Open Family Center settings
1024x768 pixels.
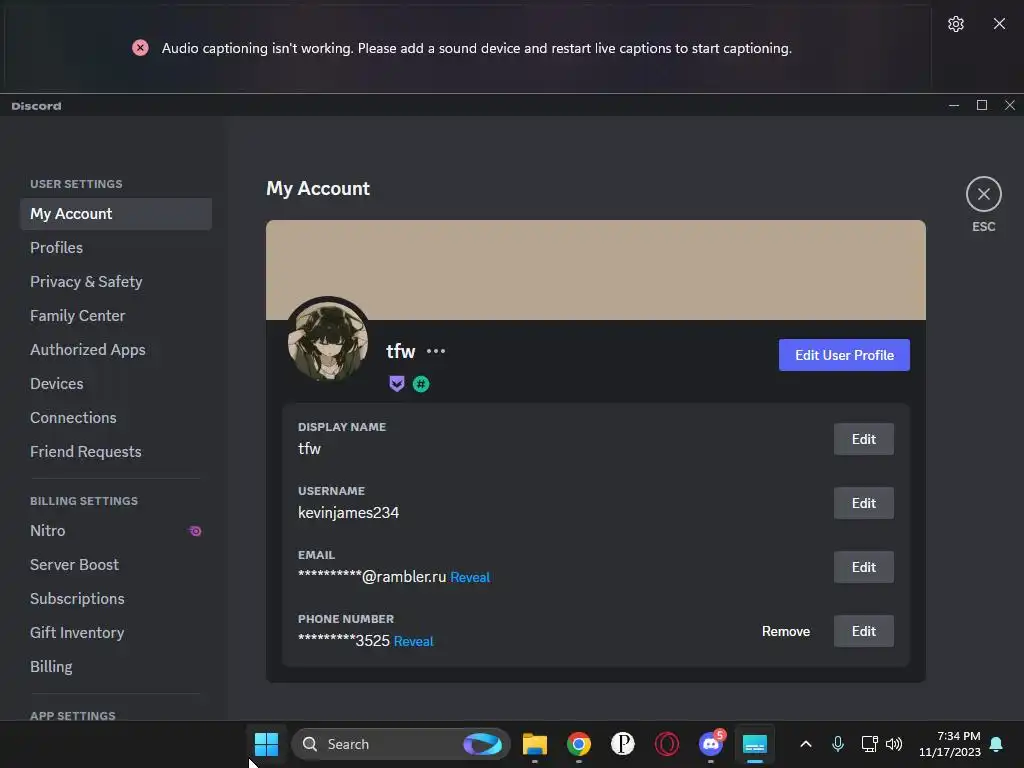(116, 316)
